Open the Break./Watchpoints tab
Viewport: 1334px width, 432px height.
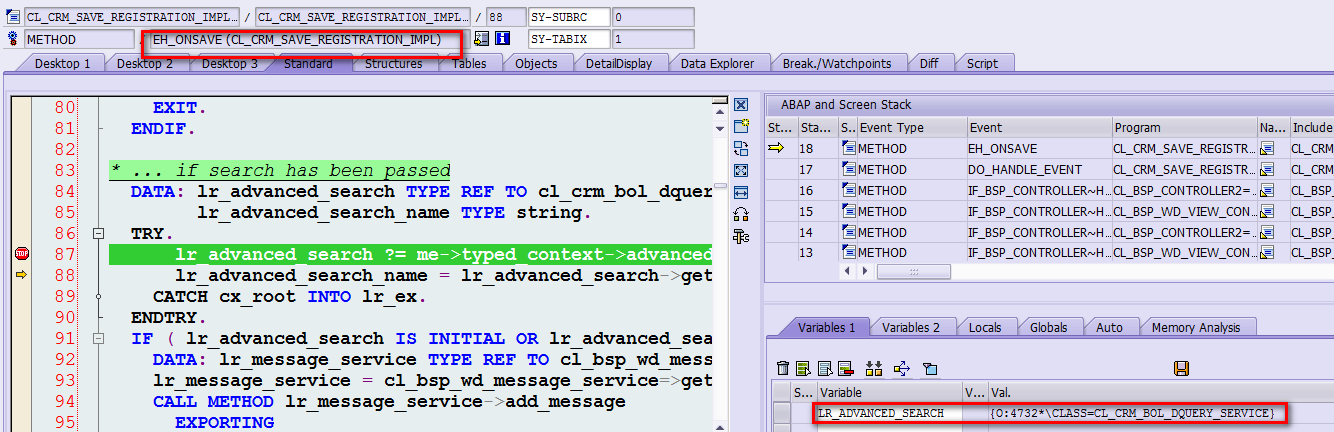pos(836,63)
